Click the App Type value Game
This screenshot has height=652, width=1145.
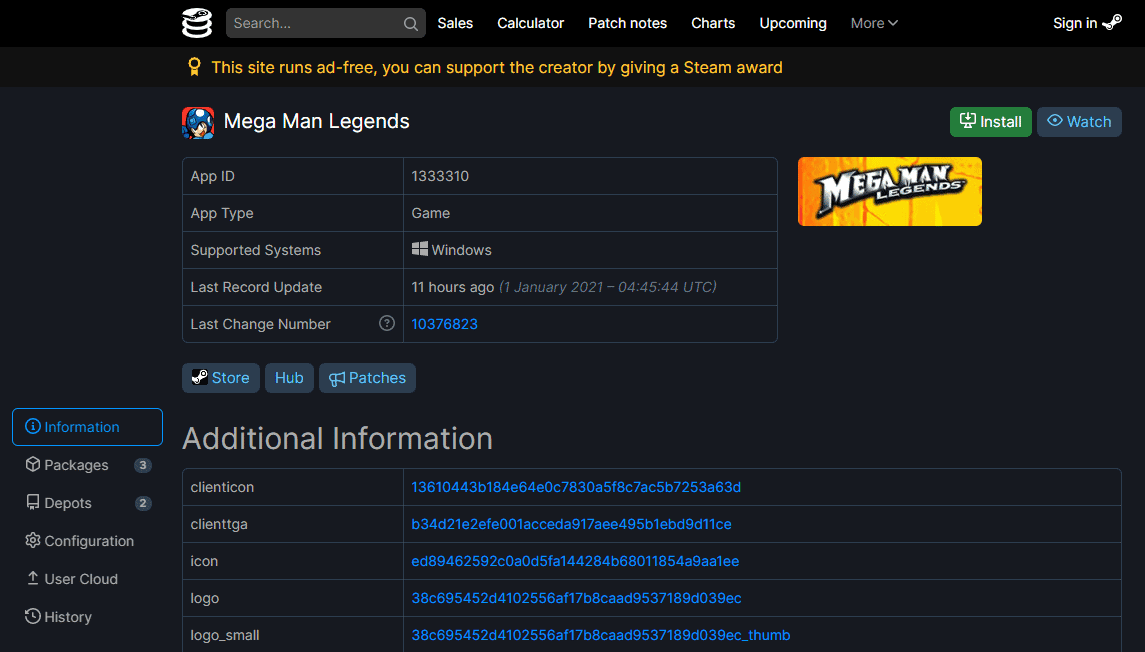430,213
